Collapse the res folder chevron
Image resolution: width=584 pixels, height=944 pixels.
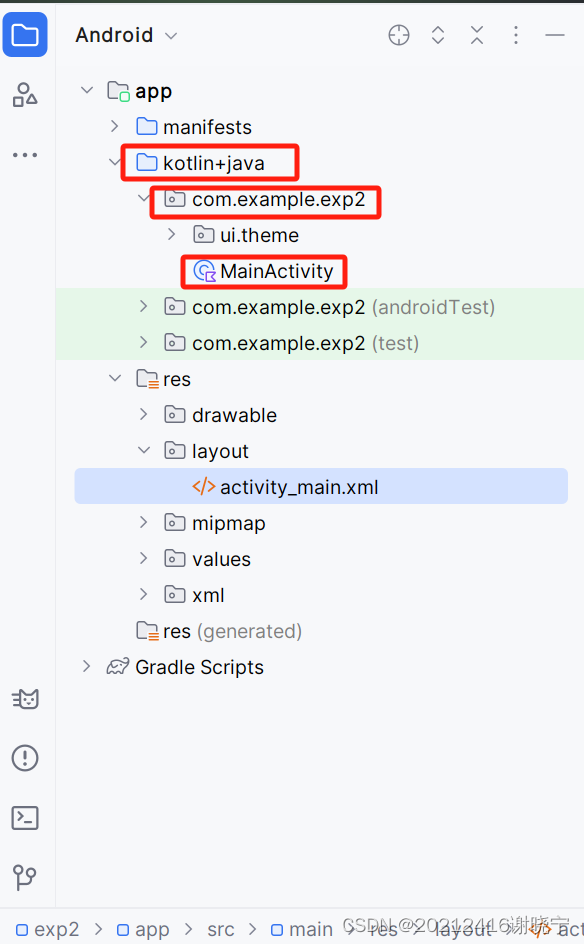pos(114,379)
